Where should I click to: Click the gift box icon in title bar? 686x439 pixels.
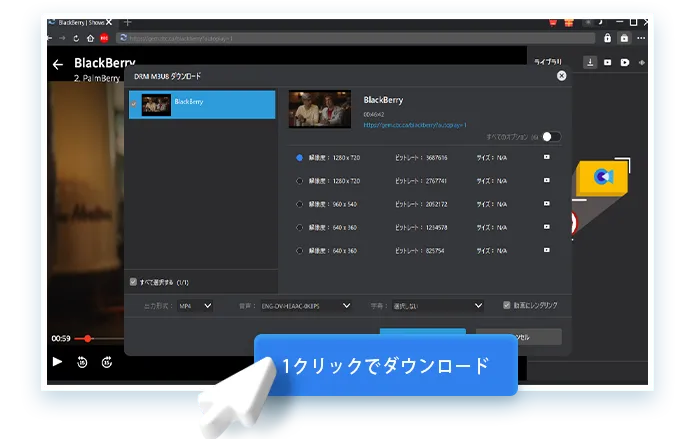[x=569, y=23]
